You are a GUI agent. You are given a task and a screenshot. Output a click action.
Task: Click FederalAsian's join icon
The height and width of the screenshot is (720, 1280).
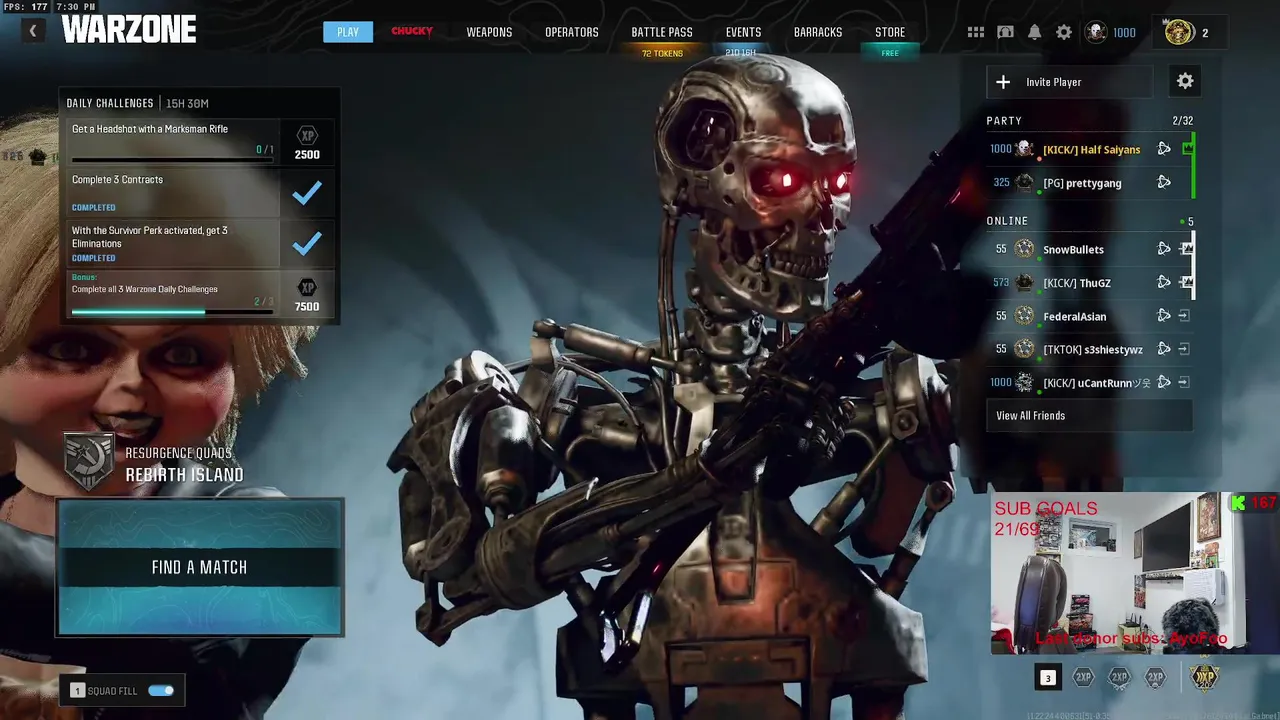pyautogui.click(x=1184, y=316)
